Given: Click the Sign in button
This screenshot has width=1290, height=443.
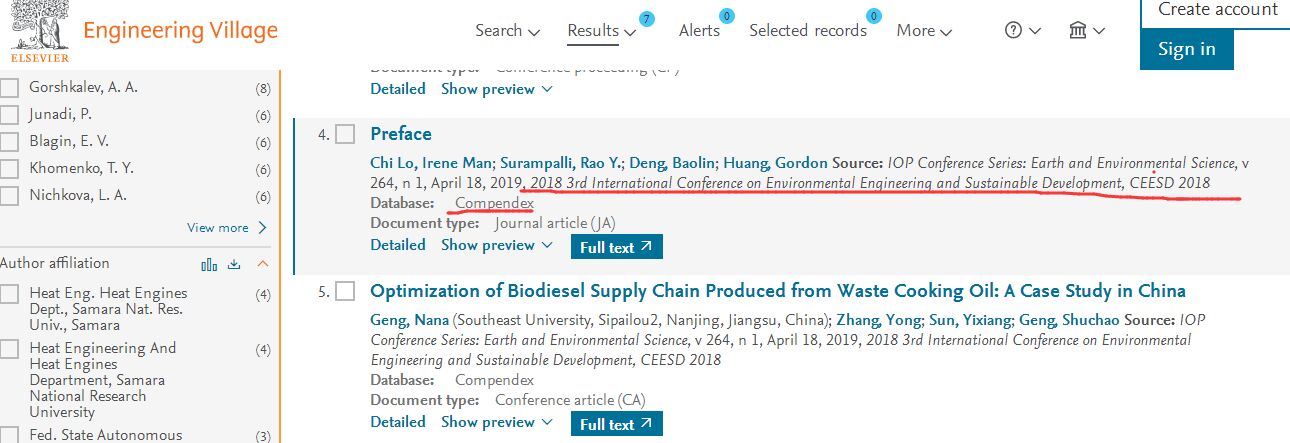Looking at the screenshot, I should [1186, 49].
